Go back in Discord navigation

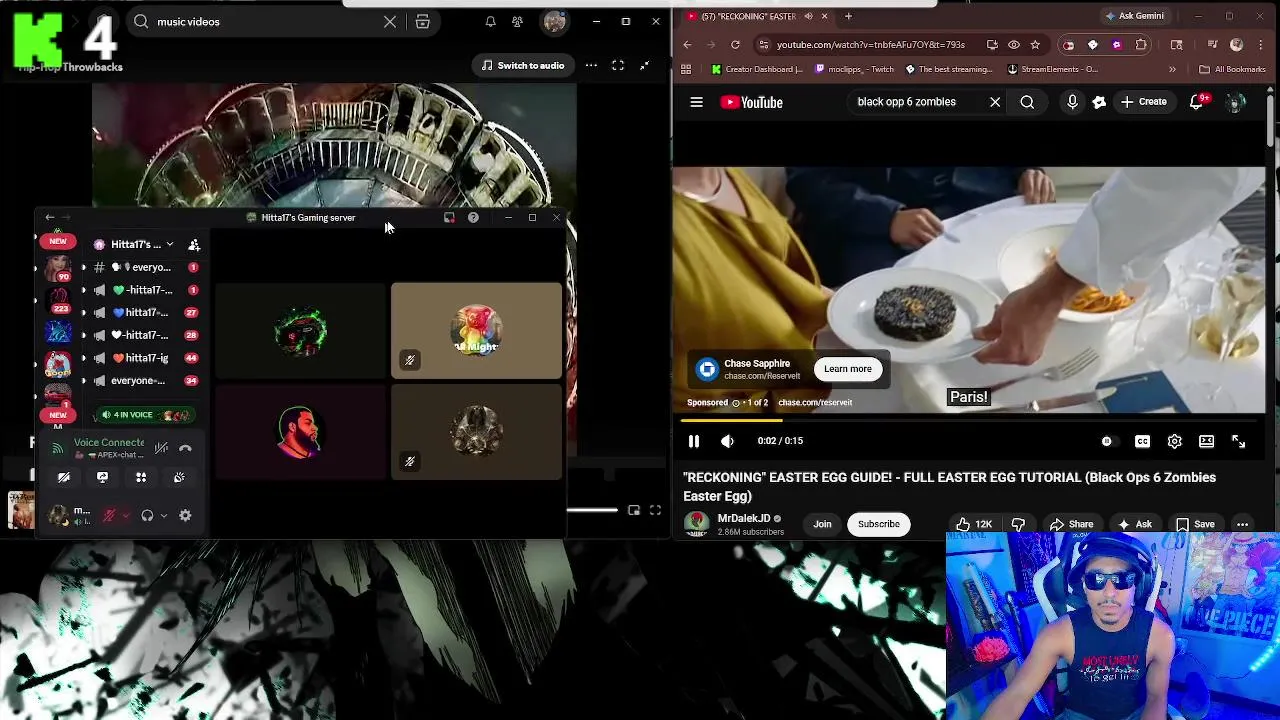point(49,218)
